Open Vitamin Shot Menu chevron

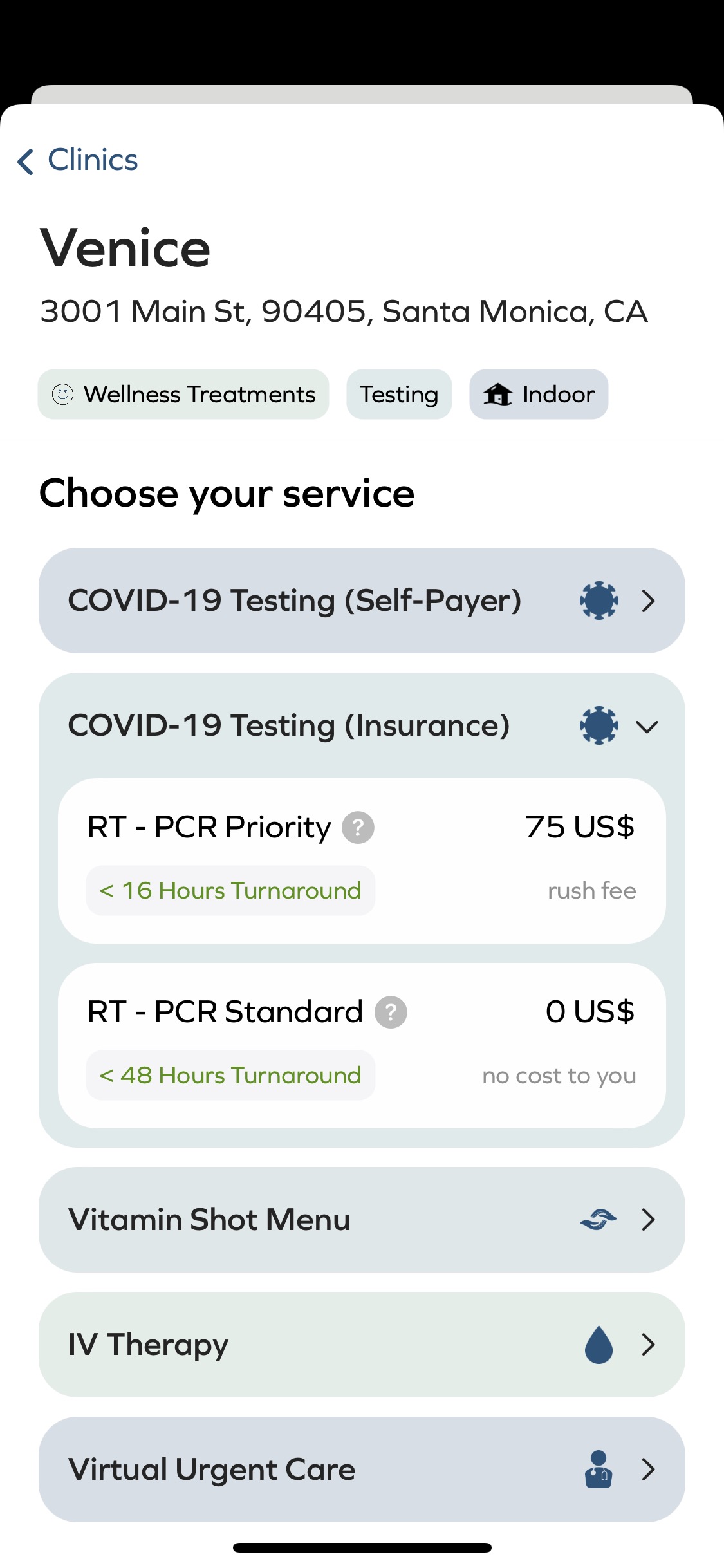(x=649, y=1220)
